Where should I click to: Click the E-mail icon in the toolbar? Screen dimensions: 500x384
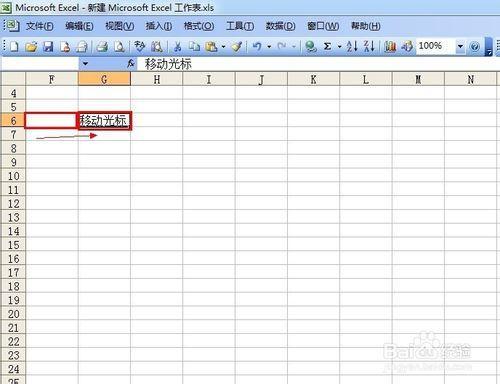tap(82, 46)
